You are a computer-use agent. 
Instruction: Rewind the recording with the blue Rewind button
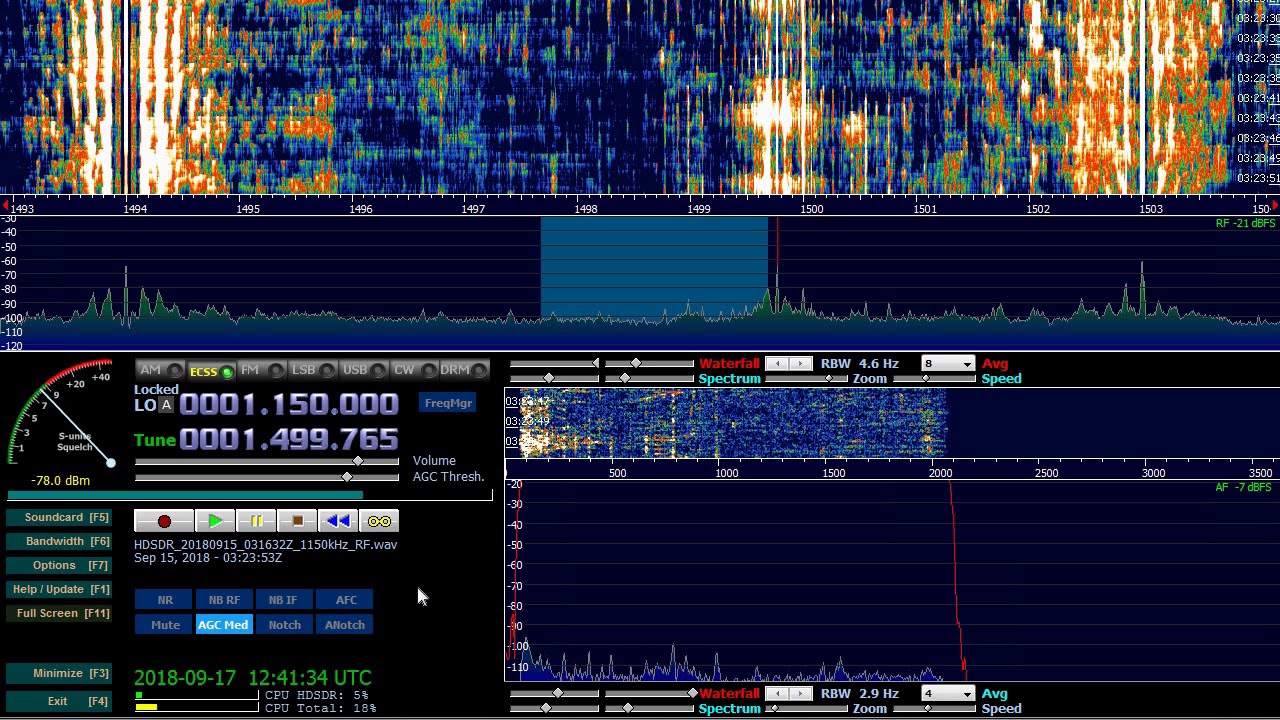click(338, 521)
